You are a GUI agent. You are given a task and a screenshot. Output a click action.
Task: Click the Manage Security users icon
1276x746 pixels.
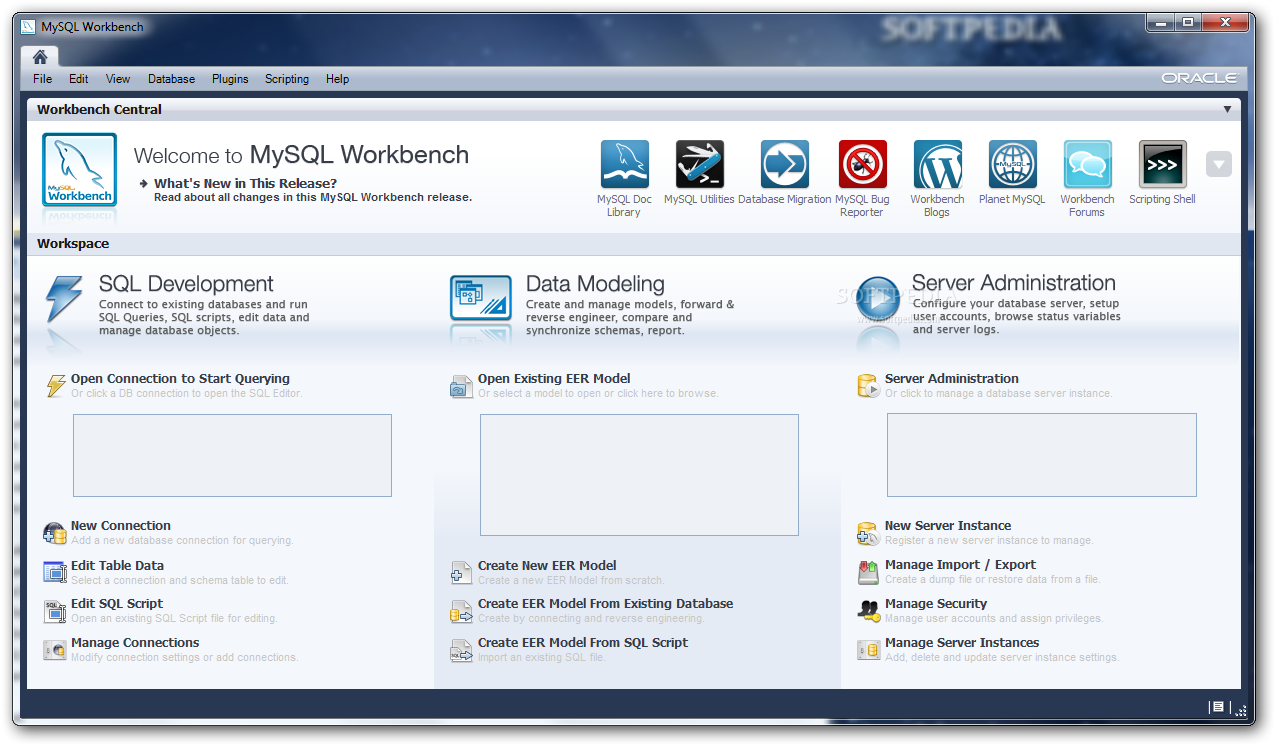868,611
